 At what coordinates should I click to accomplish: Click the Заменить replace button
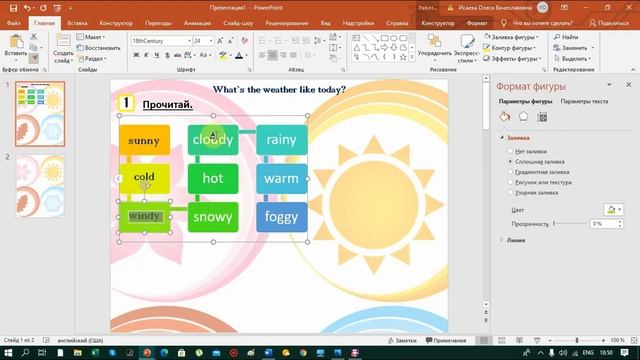point(571,48)
